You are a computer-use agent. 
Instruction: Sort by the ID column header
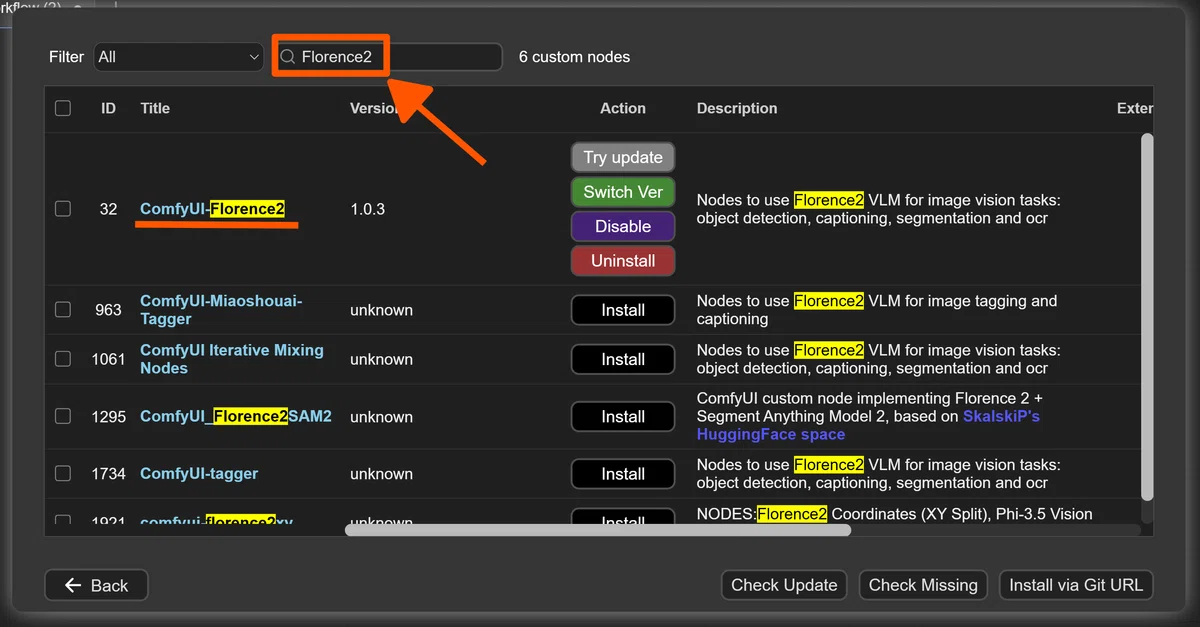108,108
